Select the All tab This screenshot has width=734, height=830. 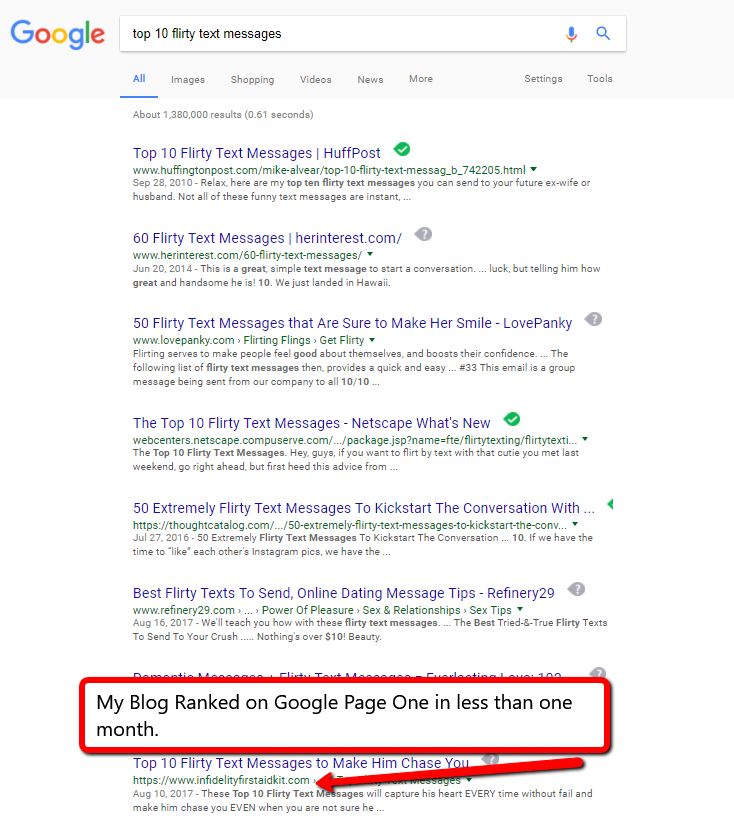[139, 79]
